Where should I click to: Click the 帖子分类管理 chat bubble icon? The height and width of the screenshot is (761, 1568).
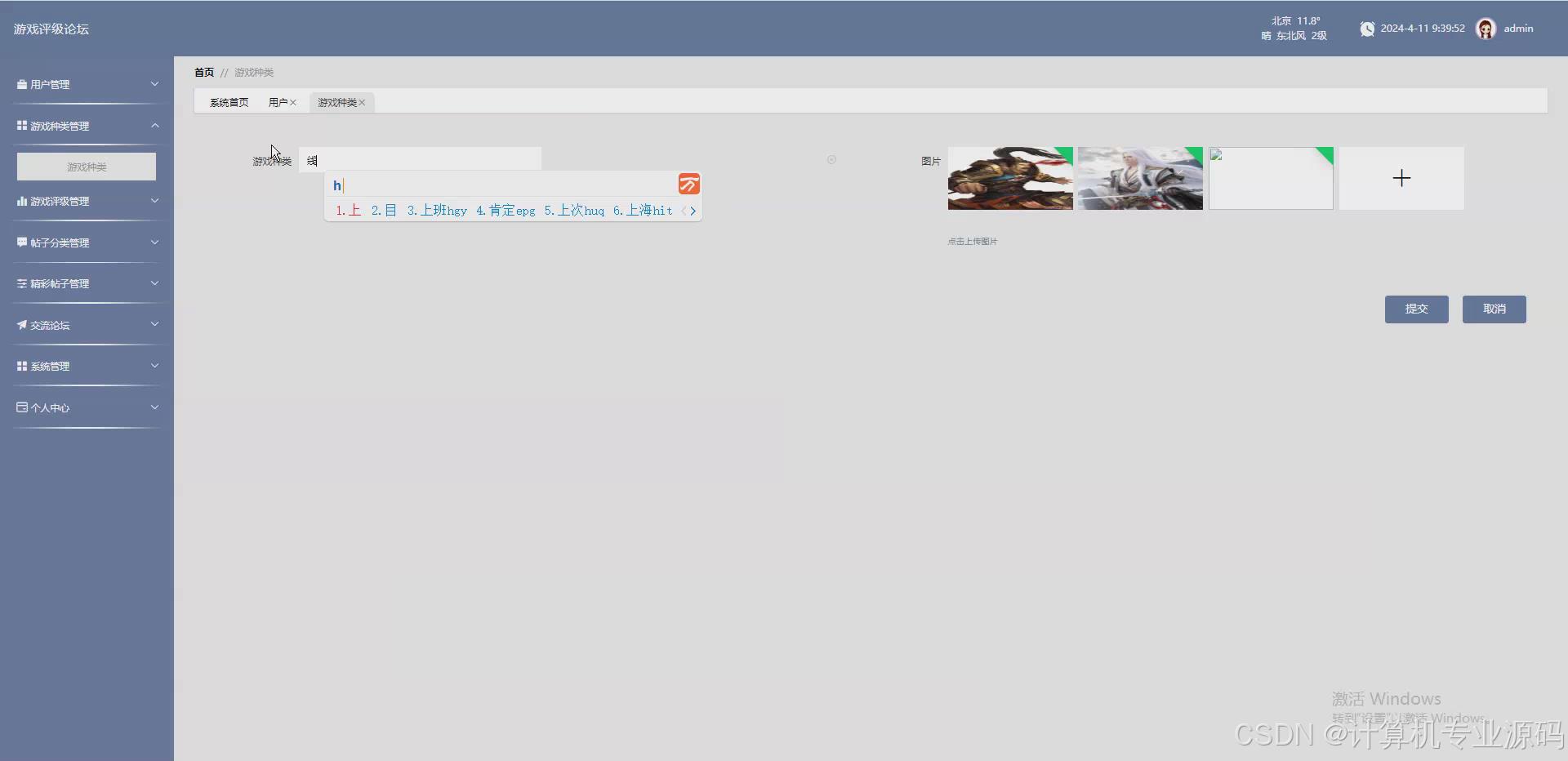(x=22, y=243)
